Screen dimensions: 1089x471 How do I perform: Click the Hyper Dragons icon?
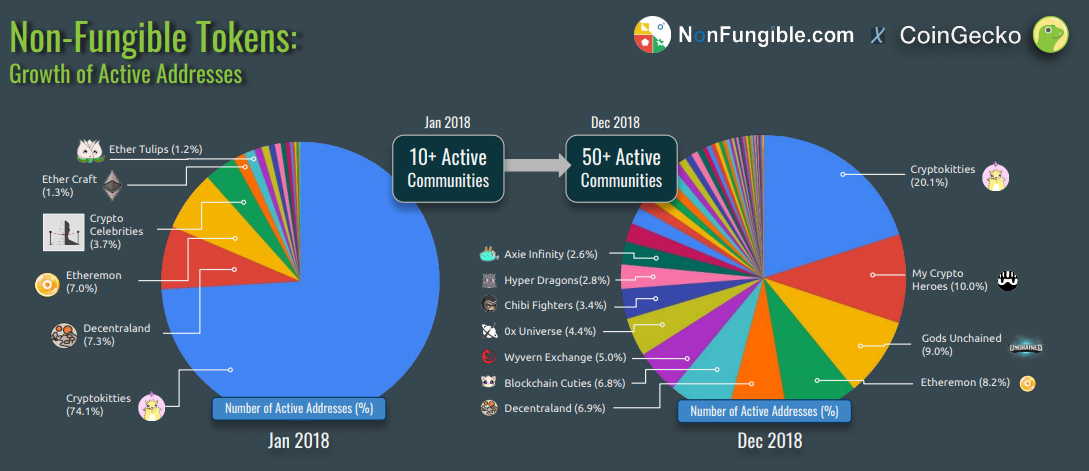point(489,280)
